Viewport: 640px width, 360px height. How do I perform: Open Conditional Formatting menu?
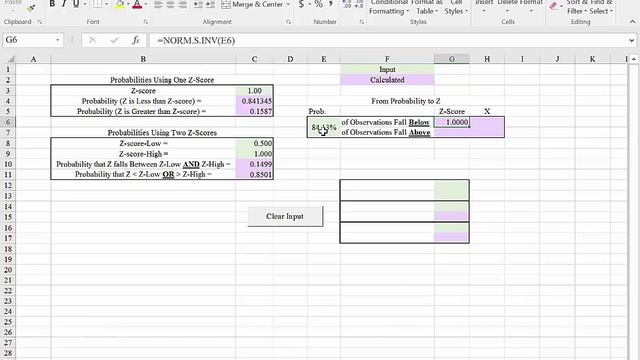point(389,7)
